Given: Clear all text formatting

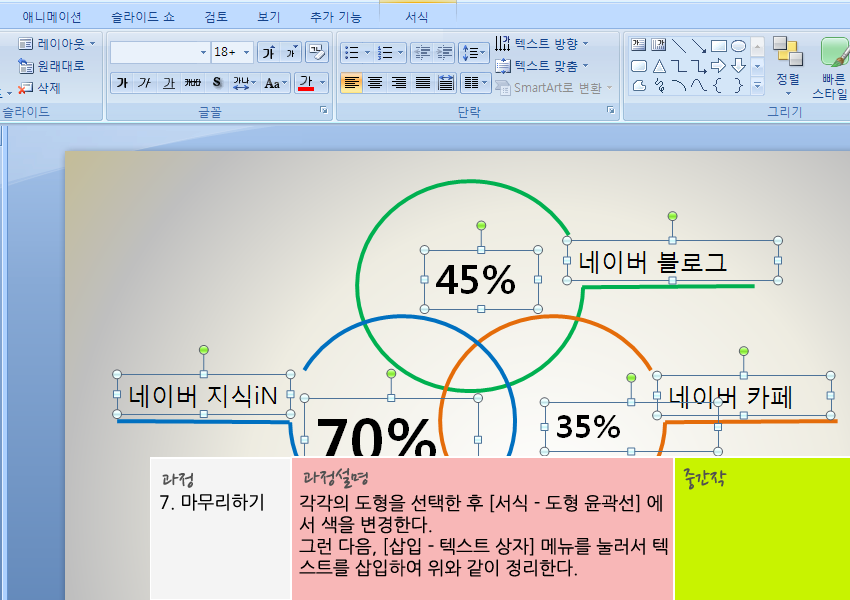Looking at the screenshot, I should coord(317,52).
